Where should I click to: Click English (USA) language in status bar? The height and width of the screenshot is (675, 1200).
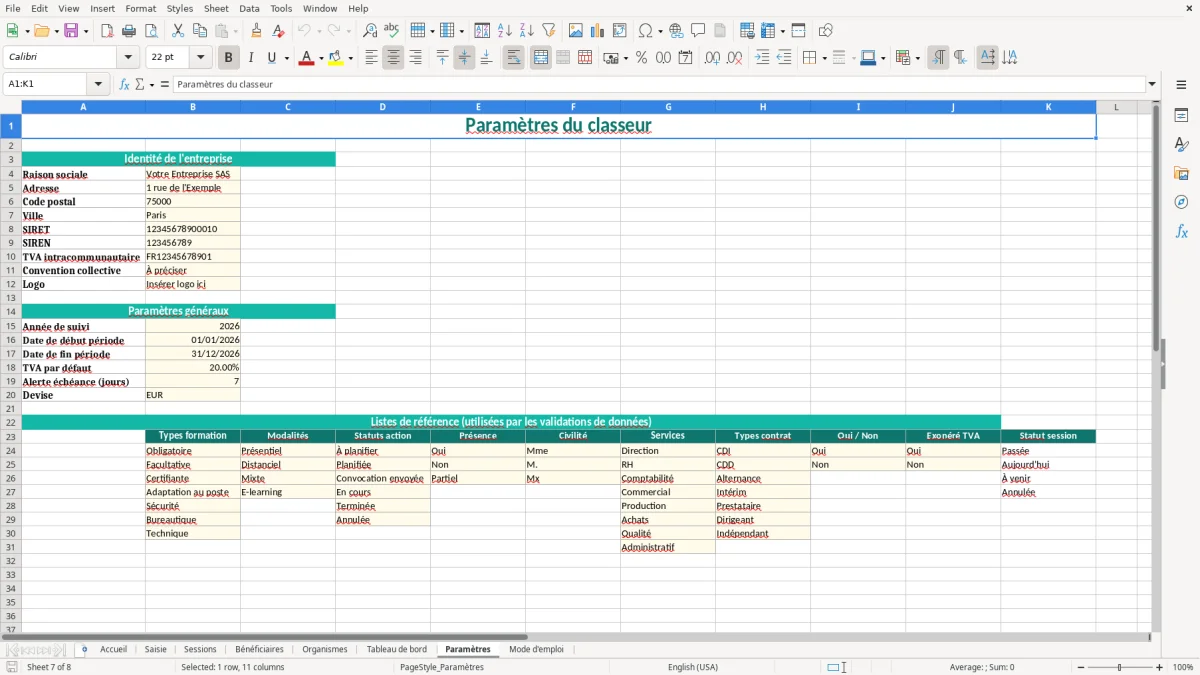tap(693, 667)
